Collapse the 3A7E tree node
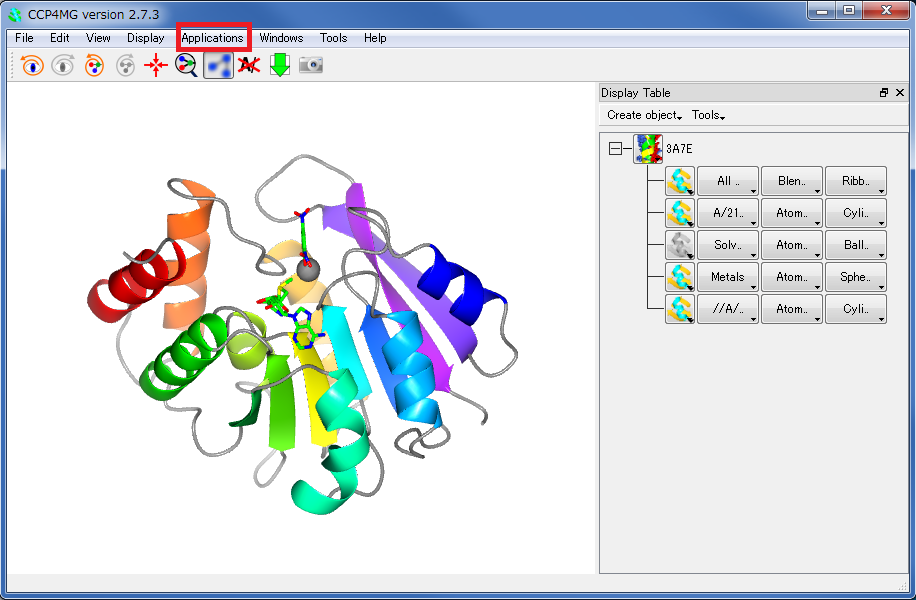The image size is (916, 600). [616, 149]
